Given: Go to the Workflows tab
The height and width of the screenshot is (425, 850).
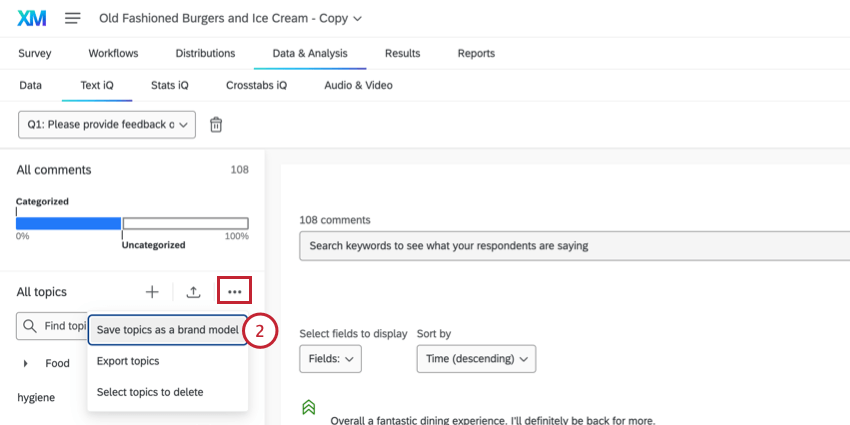Looking at the screenshot, I should coord(113,53).
